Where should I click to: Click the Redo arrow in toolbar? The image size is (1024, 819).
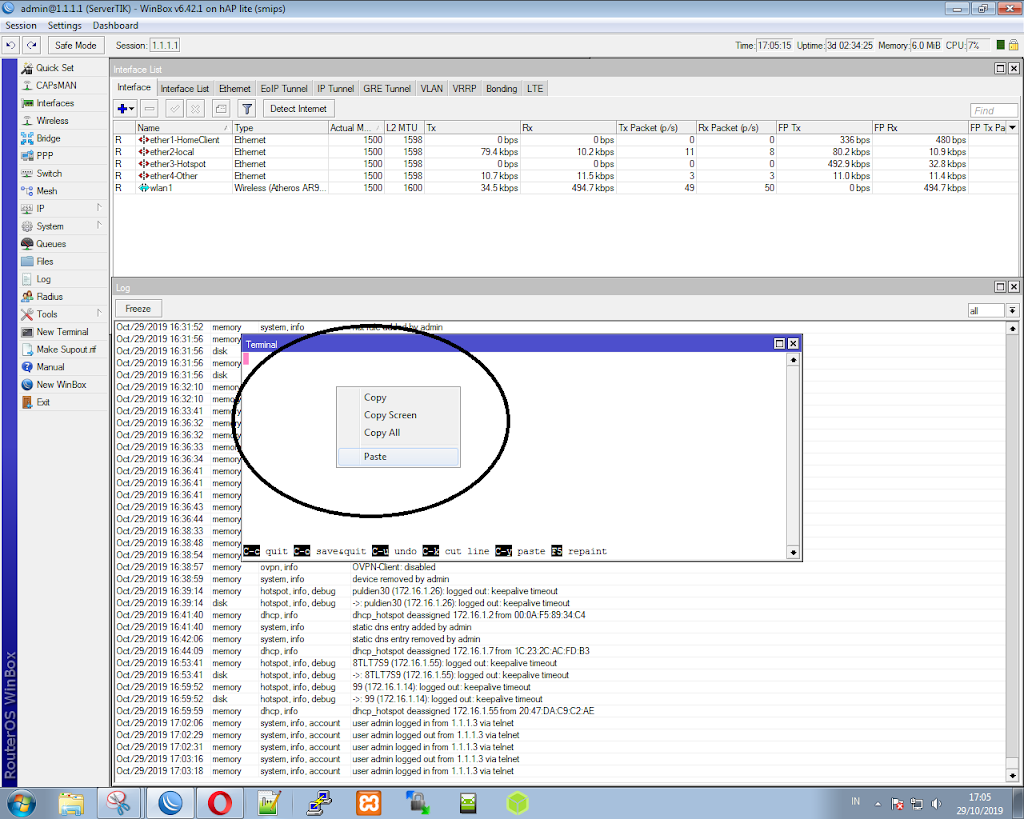tap(31, 46)
